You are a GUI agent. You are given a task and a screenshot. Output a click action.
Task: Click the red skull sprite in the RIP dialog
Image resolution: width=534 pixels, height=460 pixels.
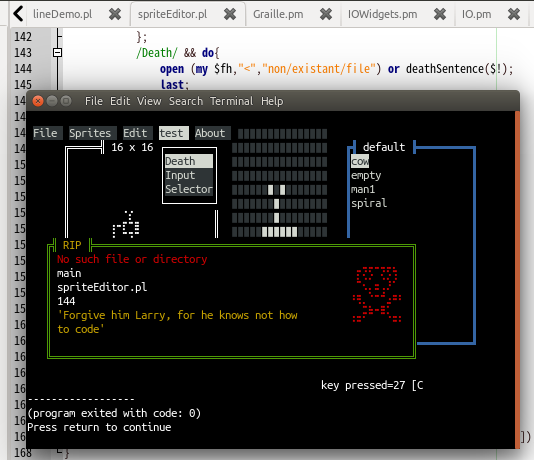377,295
